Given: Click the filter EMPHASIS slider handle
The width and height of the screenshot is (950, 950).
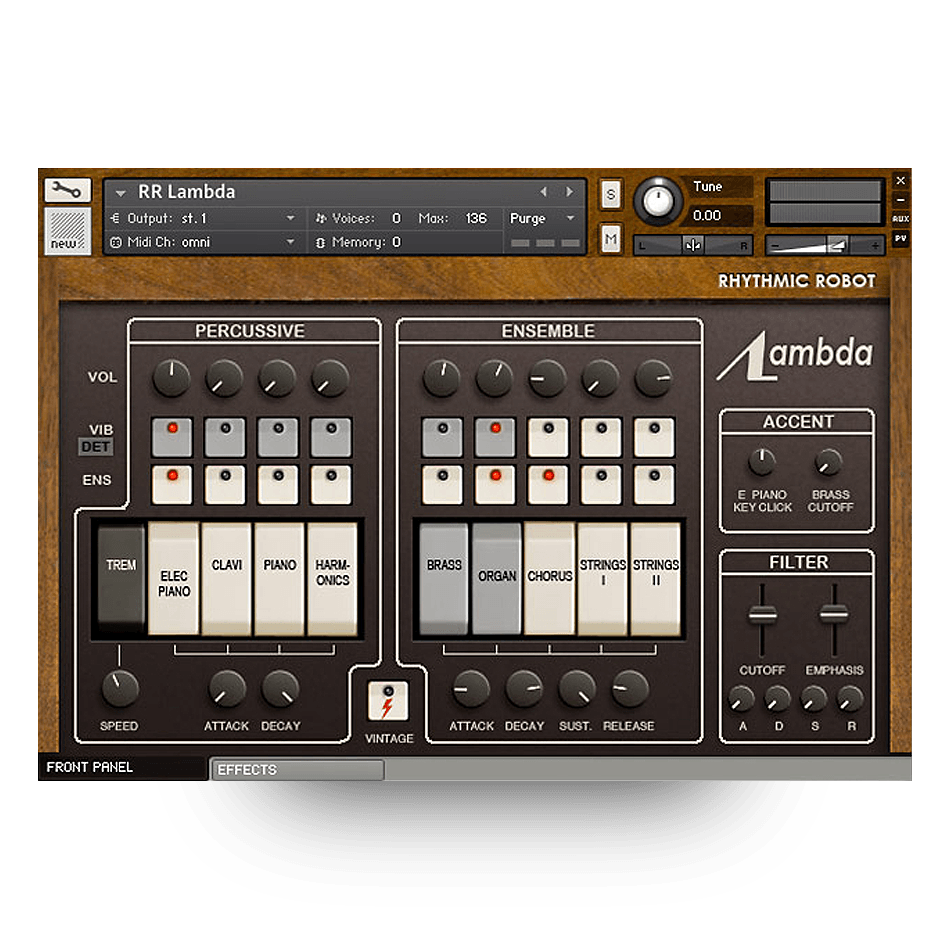Looking at the screenshot, I should (x=834, y=613).
